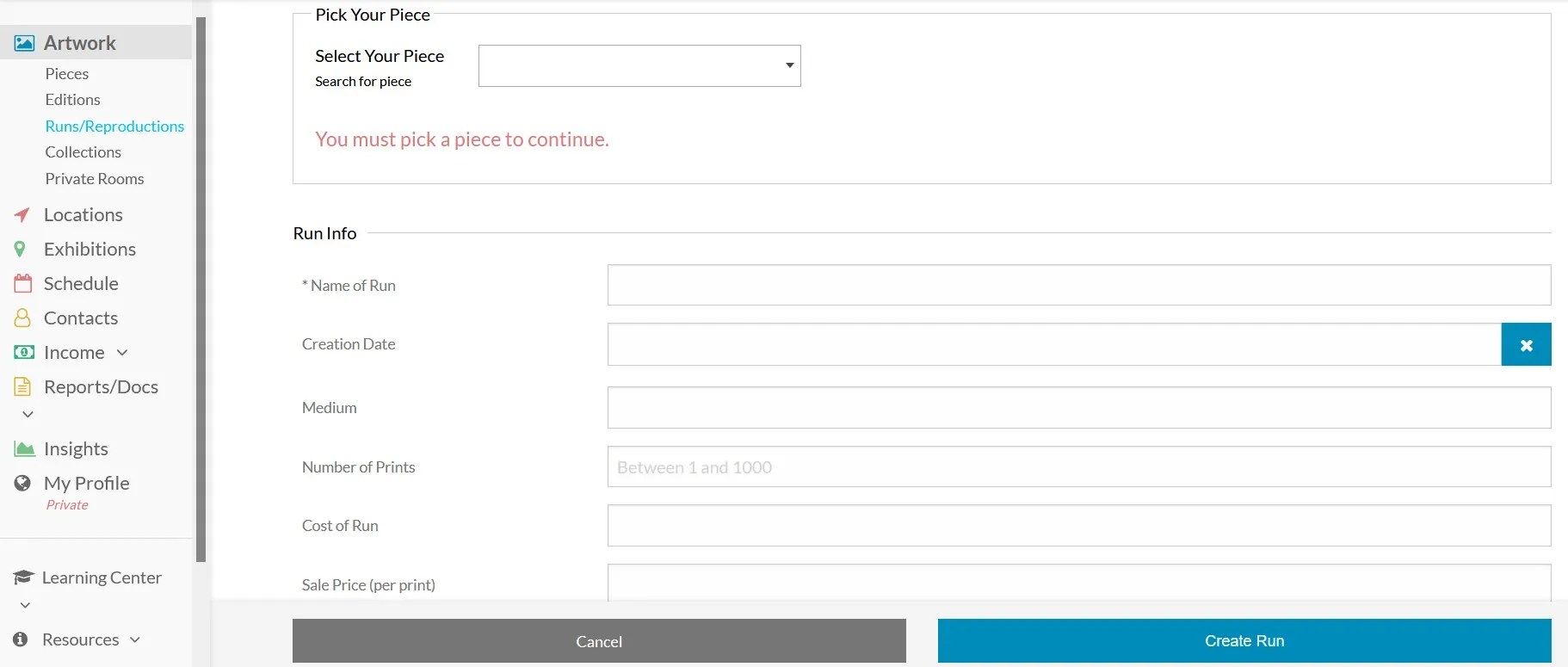
Task: Select the Locations navigation arrow icon
Action: click(x=23, y=214)
